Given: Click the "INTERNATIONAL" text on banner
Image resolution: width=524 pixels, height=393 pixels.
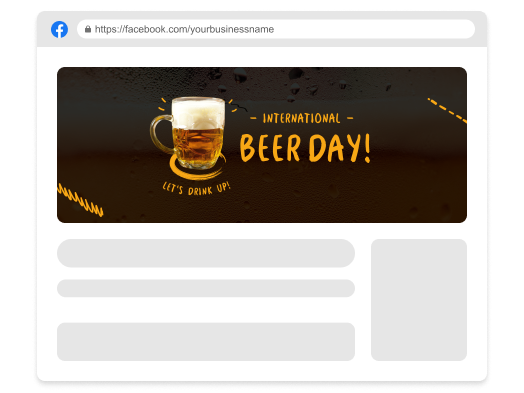Looking at the screenshot, I should 301,118.
